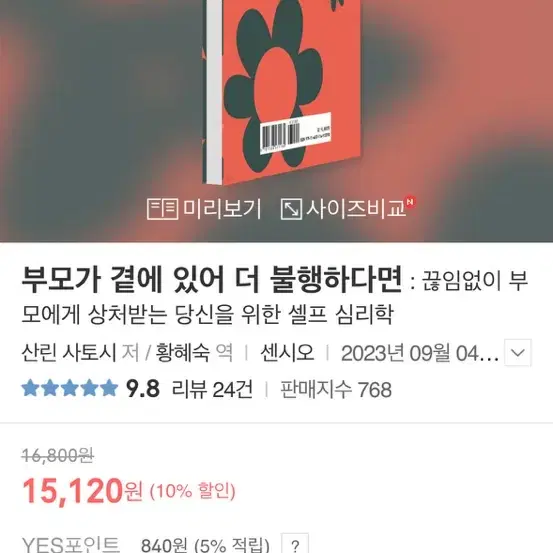This screenshot has width=553, height=553.
Task: Select the book title 부모가 곁에 있어 더 불행하다면
Action: 212,279
